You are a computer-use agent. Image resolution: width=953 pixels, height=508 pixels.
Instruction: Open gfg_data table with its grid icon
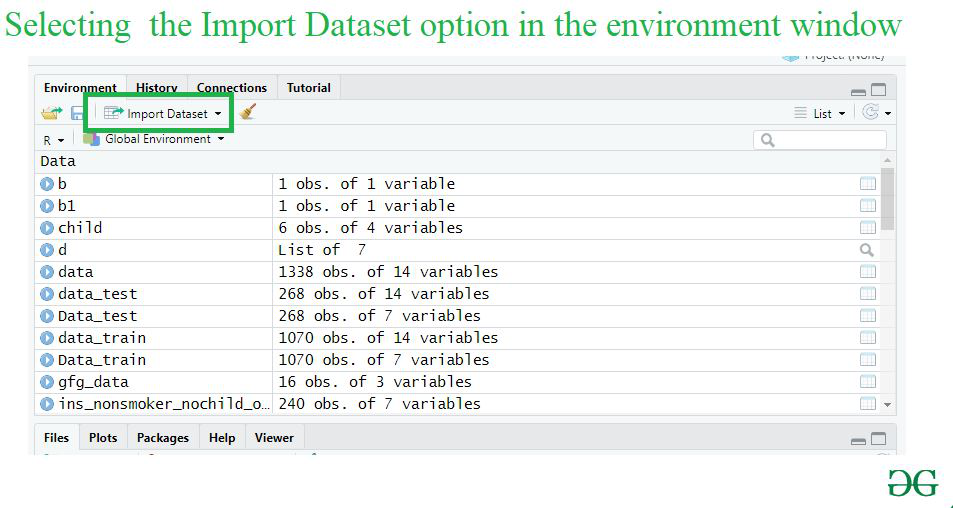pyautogui.click(x=867, y=382)
